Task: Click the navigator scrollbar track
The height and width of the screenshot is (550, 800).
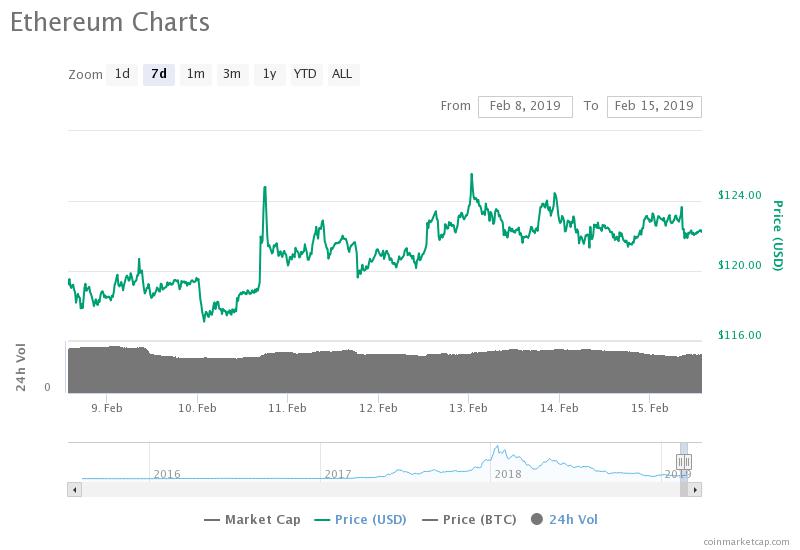Action: (x=380, y=490)
